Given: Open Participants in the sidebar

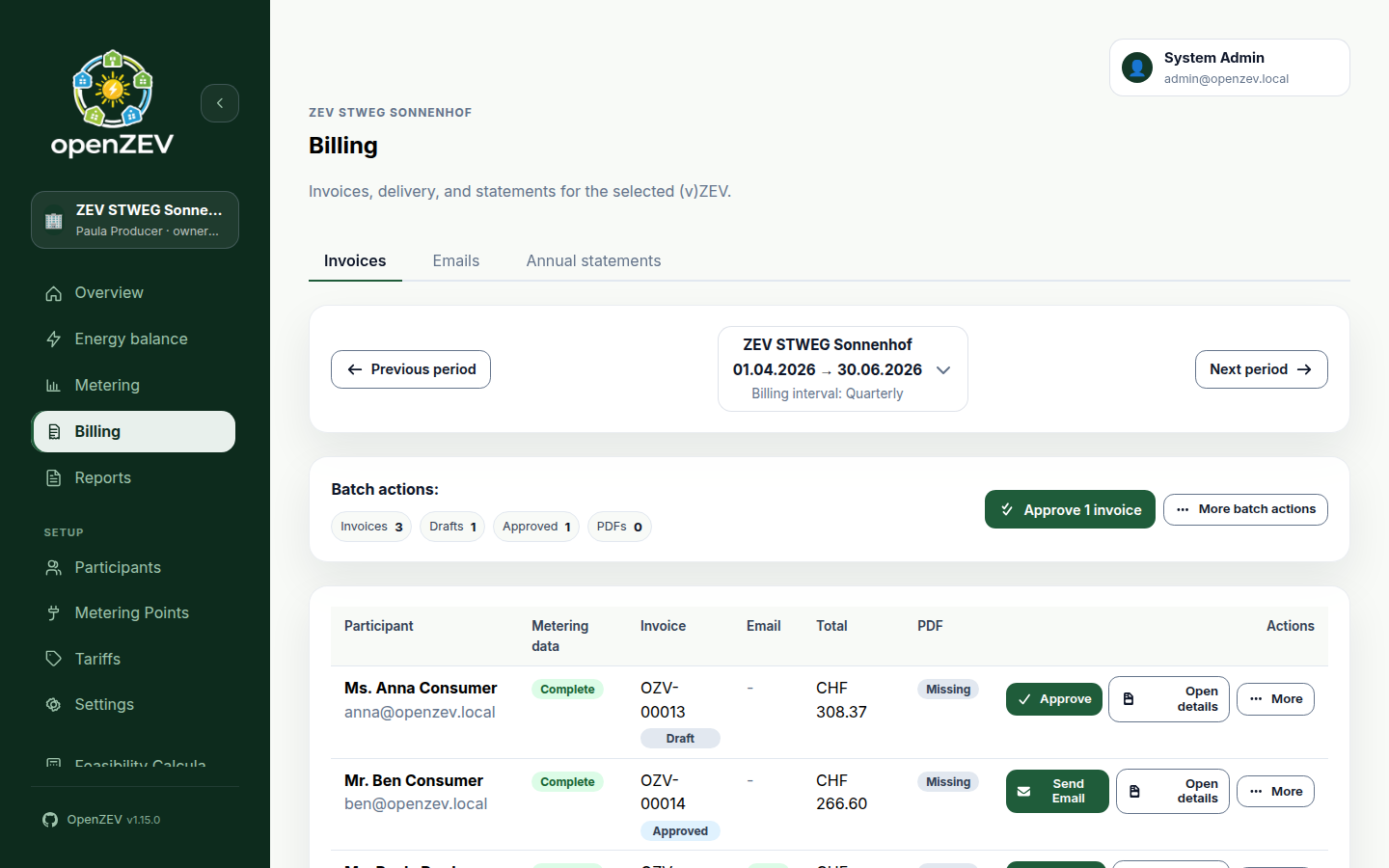Looking at the screenshot, I should [135, 568].
